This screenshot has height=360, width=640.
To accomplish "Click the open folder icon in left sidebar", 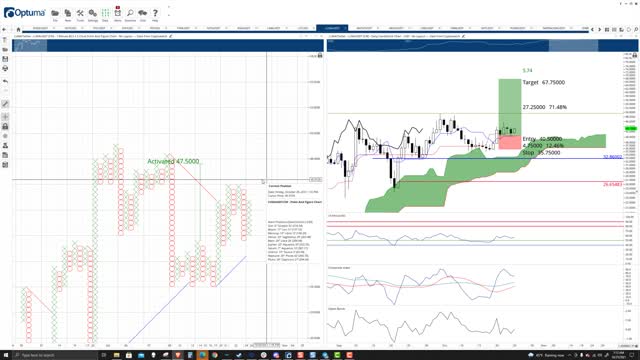I will pos(5,49).
